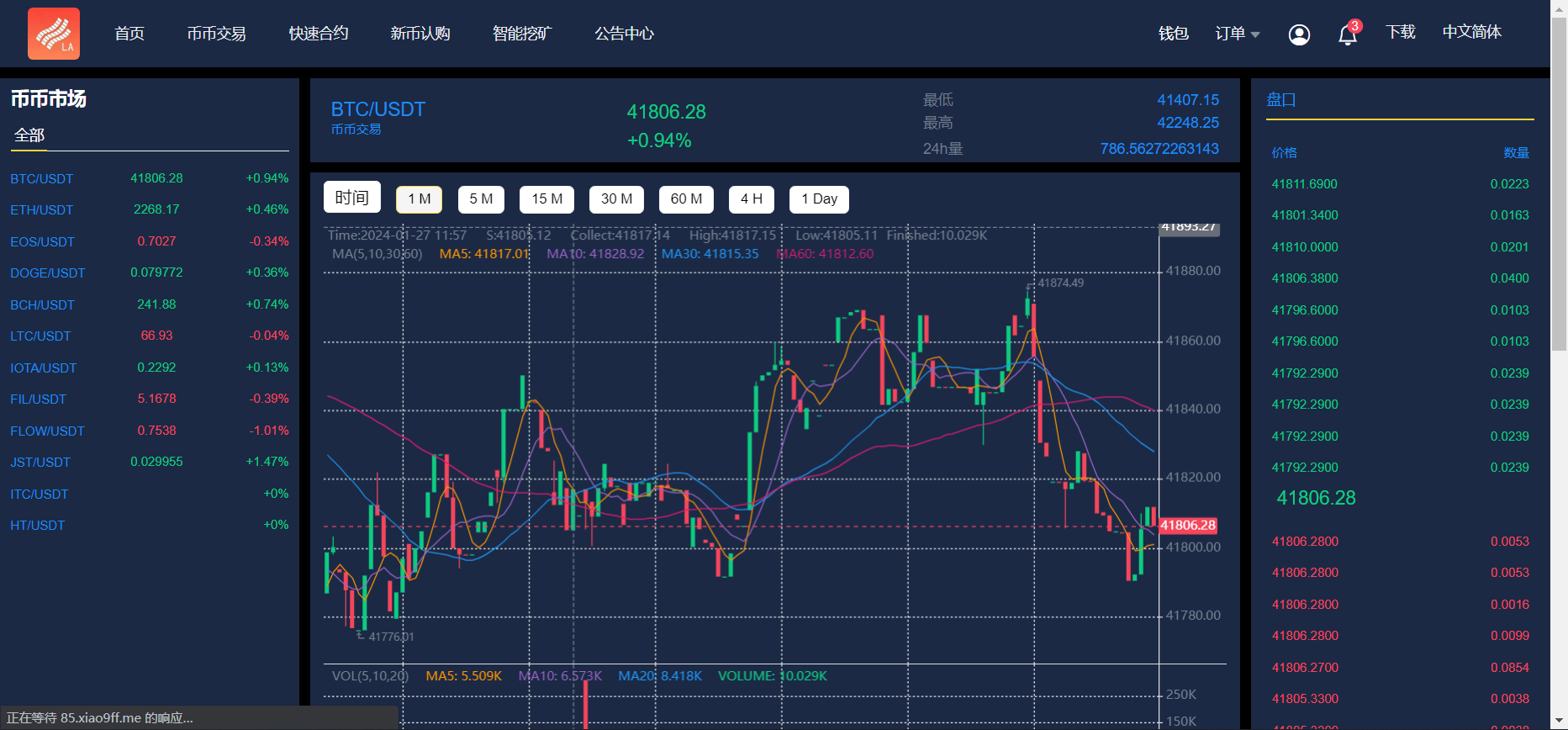Open 公告中心 announcement center
This screenshot has width=1568, height=730.
click(624, 34)
